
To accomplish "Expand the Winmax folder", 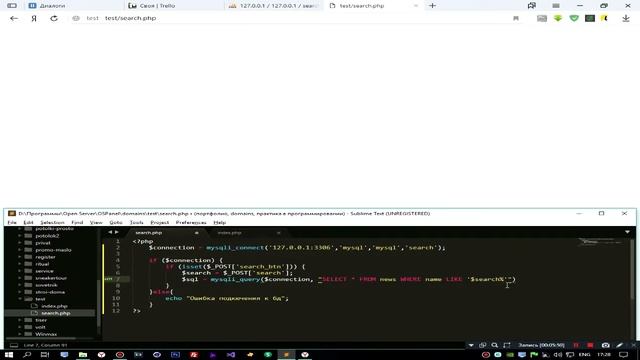I will point(20,334).
